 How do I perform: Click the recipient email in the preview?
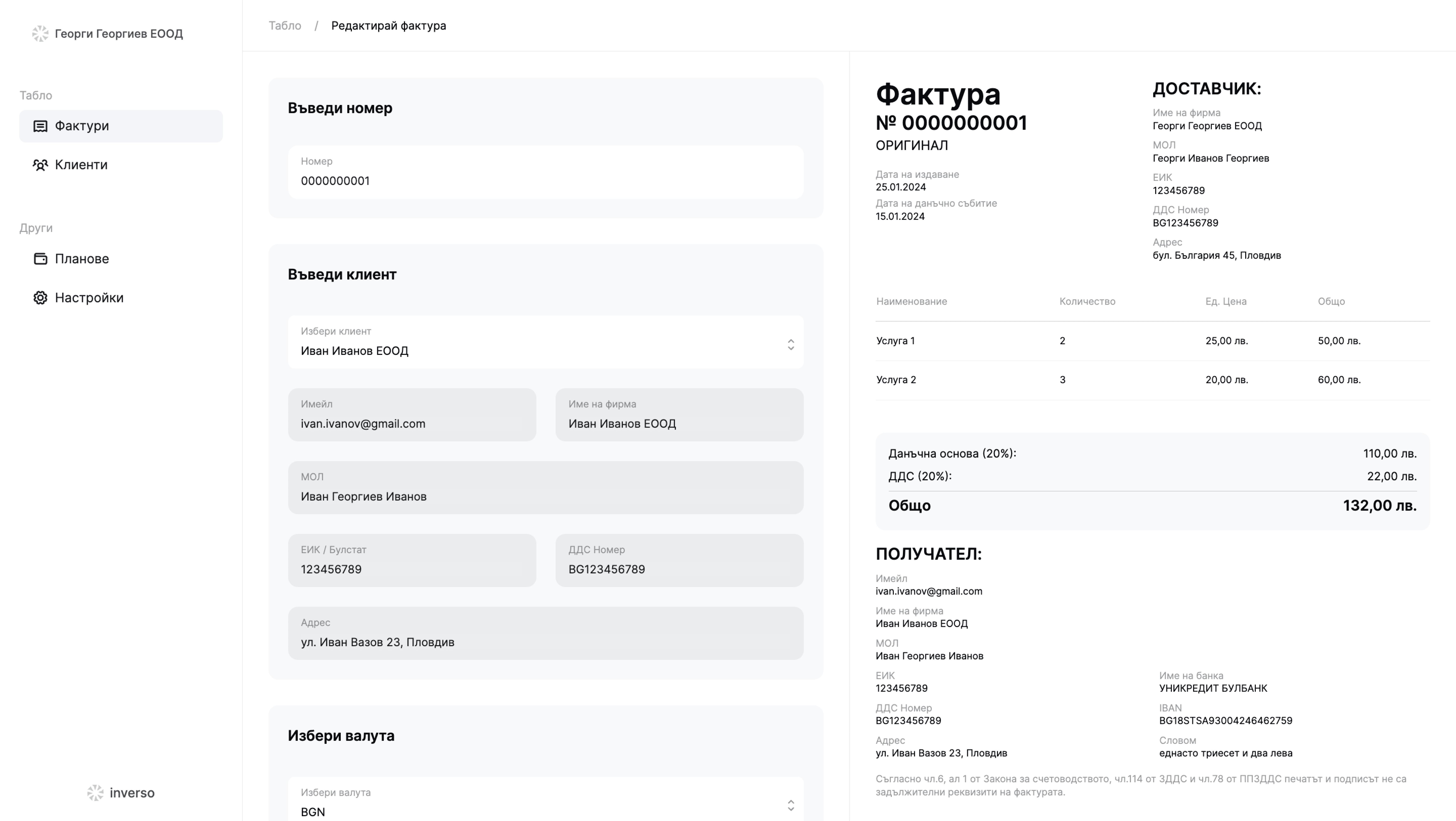point(929,591)
